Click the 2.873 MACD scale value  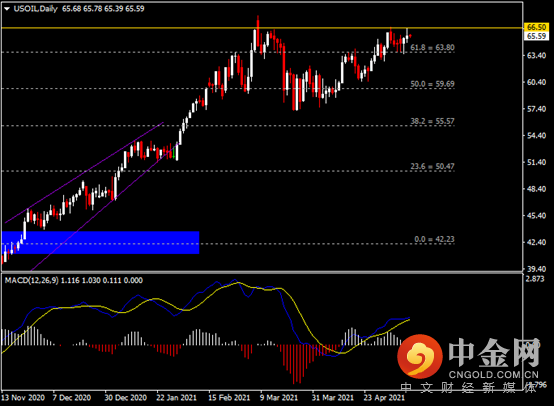point(535,279)
